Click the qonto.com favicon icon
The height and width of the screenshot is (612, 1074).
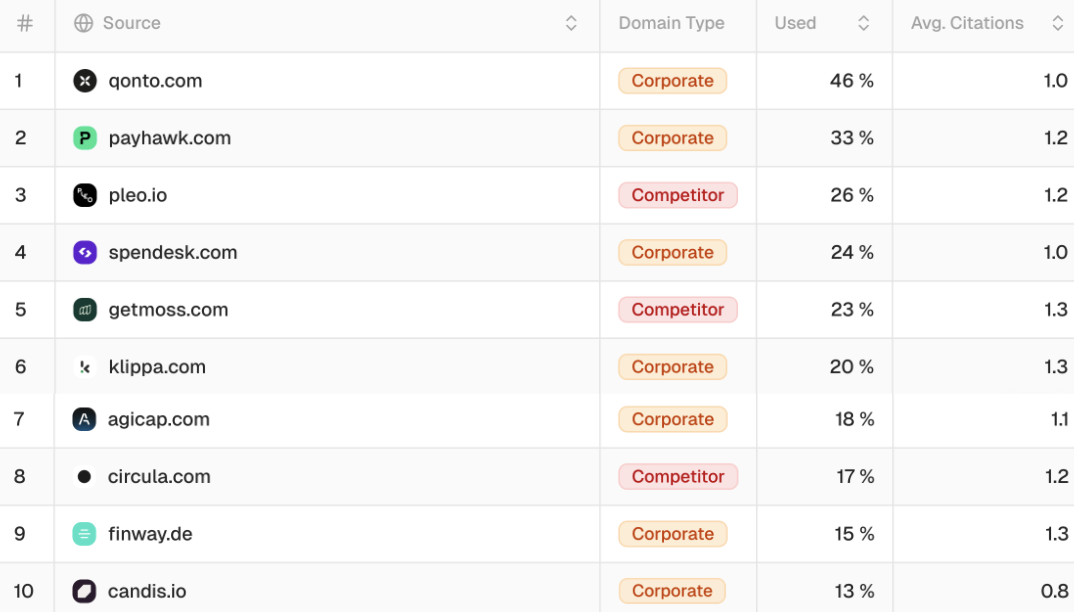[85, 81]
